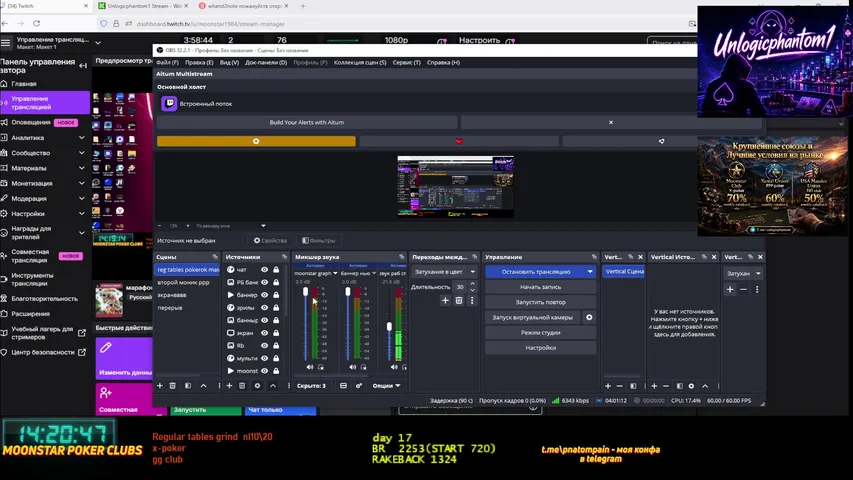Open scene filters icon in Сцены panel
Viewport: 853px width, 480px height.
point(188,386)
